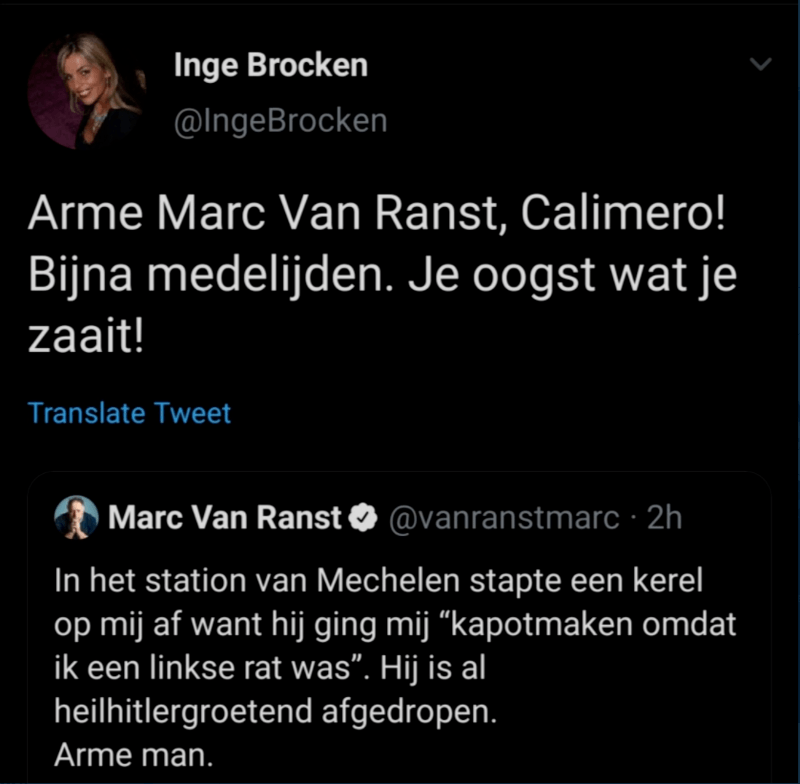Select the 'Arme man.' closing line

(x=133, y=753)
